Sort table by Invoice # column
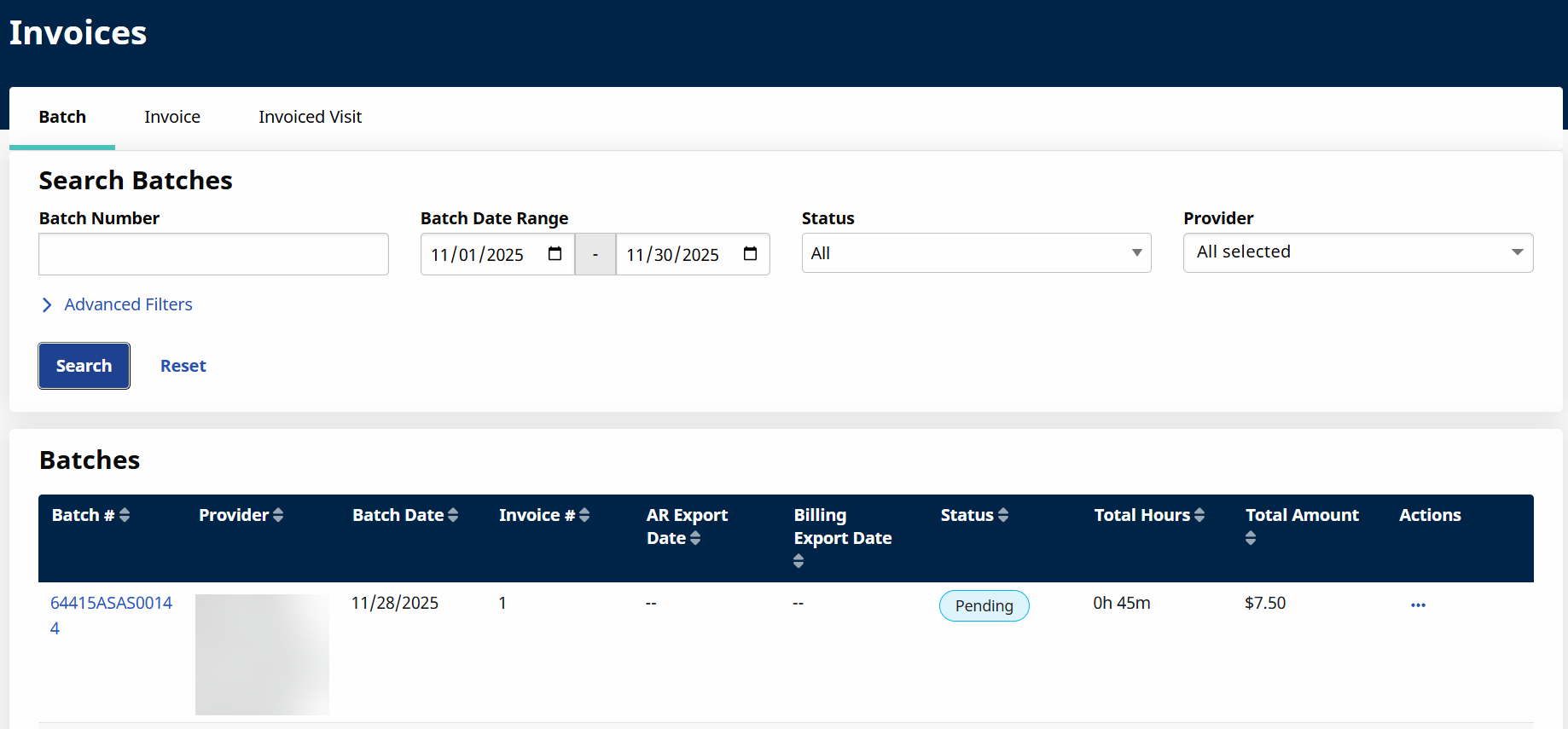The width and height of the screenshot is (1568, 729). pyautogui.click(x=584, y=515)
